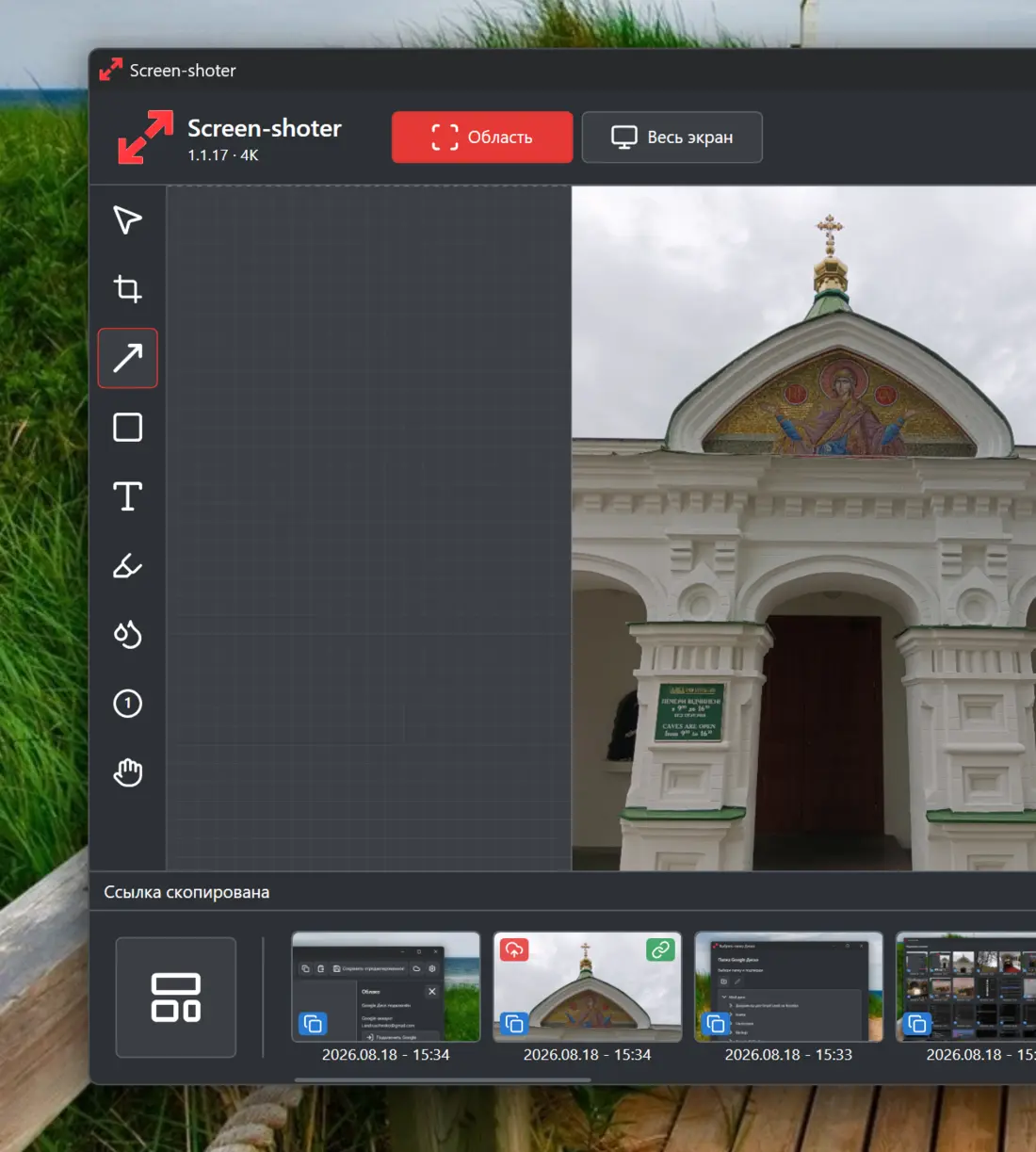Image resolution: width=1036 pixels, height=1152 pixels.
Task: Copy the 15:33 screenshot using its blue icon
Action: 716,1023
